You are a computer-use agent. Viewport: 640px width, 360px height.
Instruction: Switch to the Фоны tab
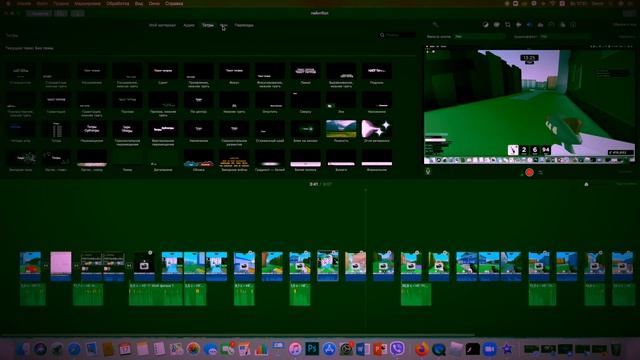pyautogui.click(x=224, y=25)
